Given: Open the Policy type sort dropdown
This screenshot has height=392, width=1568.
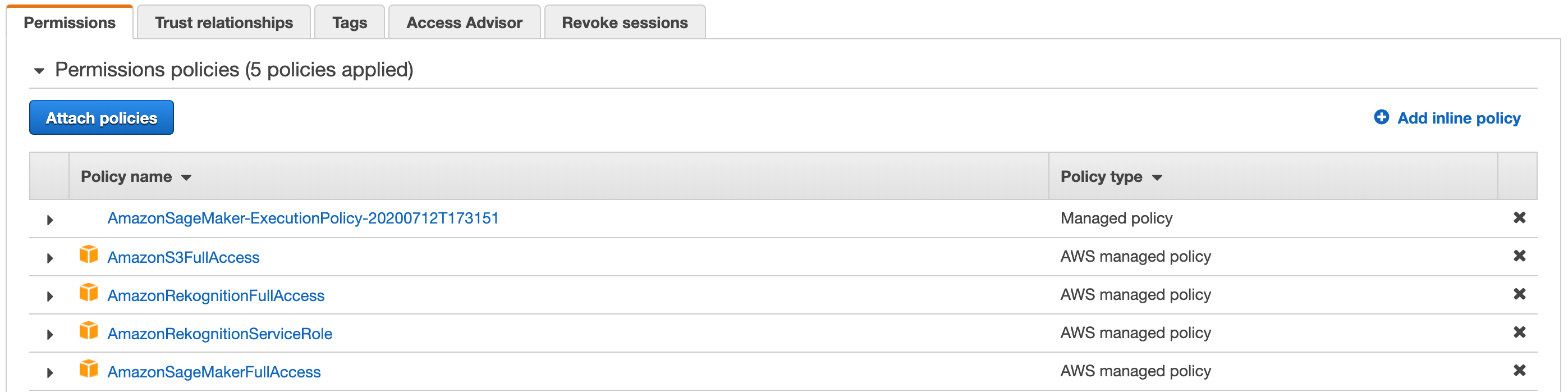Looking at the screenshot, I should coord(1158,177).
